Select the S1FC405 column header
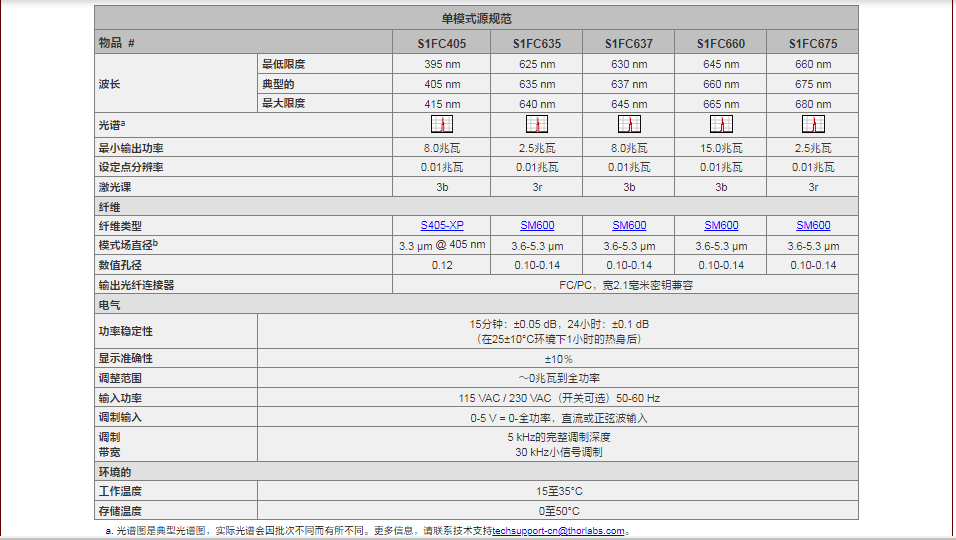956x540 pixels. point(442,43)
